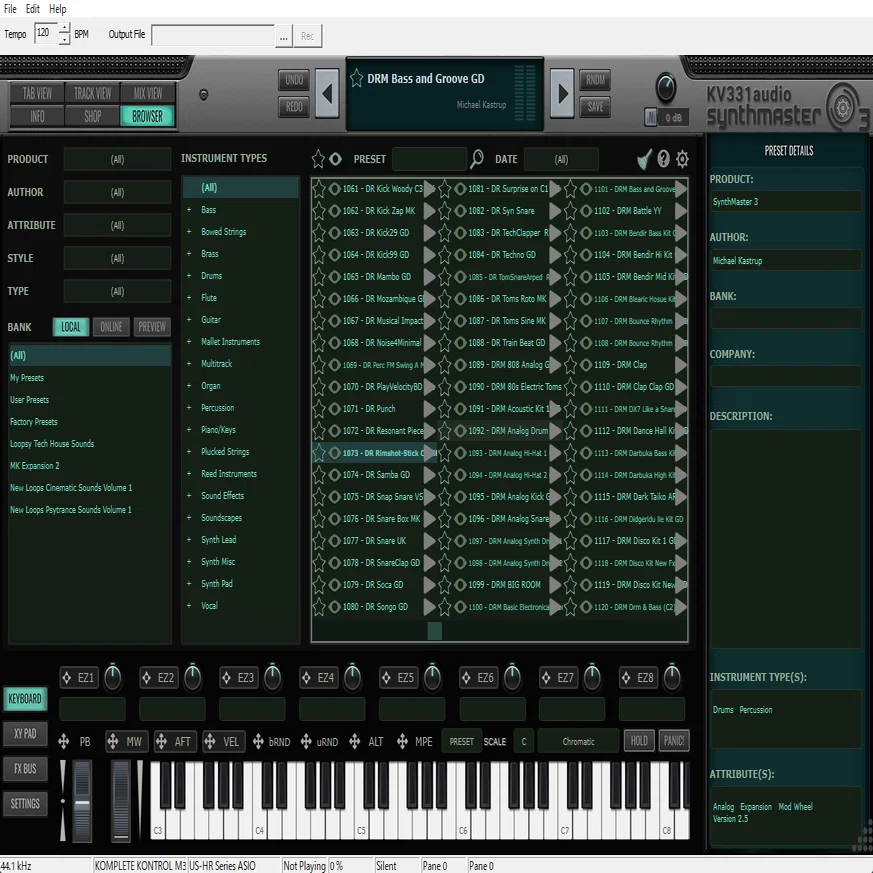The image size is (873, 873).
Task: Click the preset search magnifier icon
Action: (x=477, y=159)
